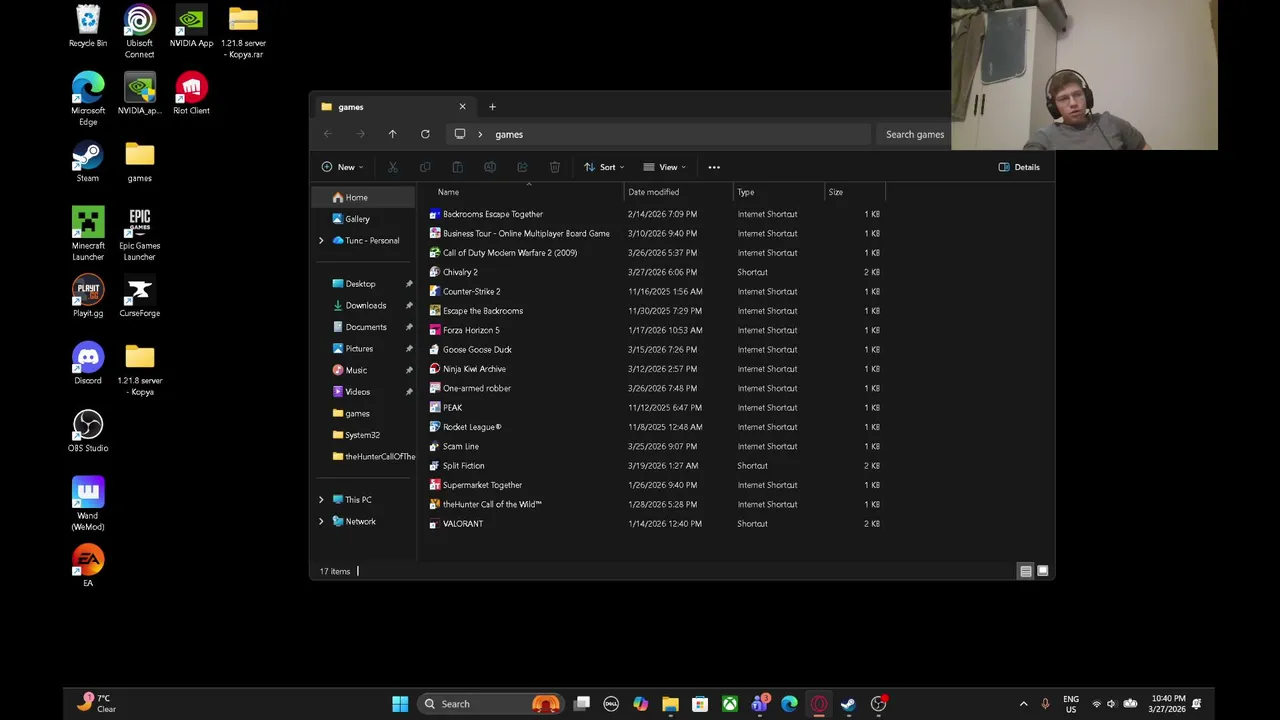This screenshot has height=720, width=1280.
Task: Open Documents in the navigation pane
Action: [x=363, y=327]
